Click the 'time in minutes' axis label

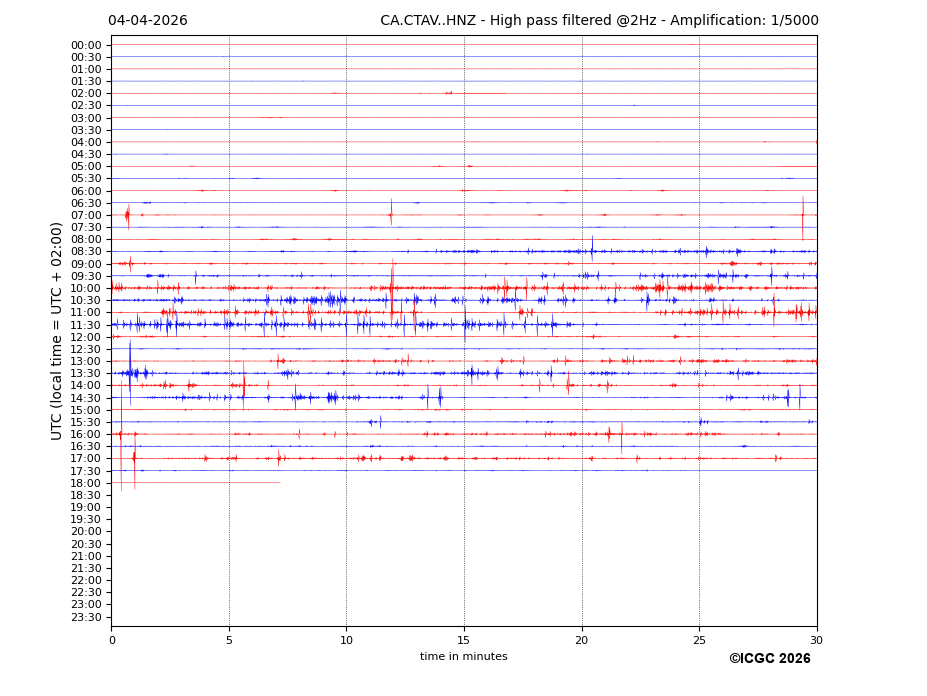click(463, 657)
